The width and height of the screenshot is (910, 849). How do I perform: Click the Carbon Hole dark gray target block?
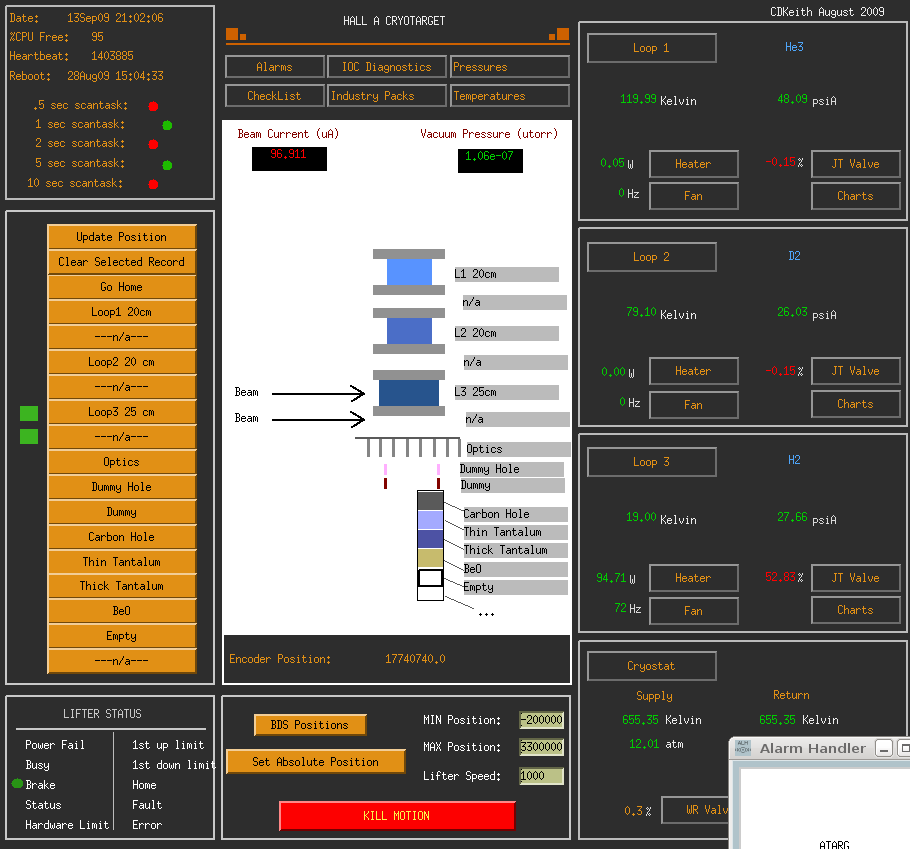(x=430, y=500)
